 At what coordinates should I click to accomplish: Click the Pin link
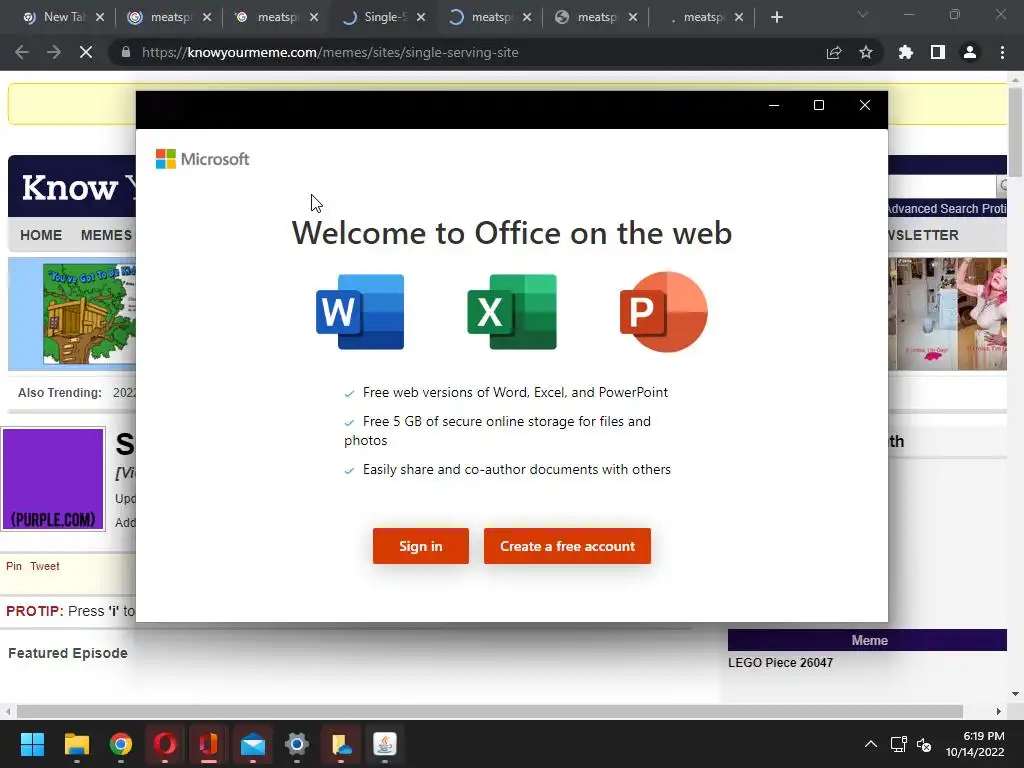pyautogui.click(x=14, y=566)
